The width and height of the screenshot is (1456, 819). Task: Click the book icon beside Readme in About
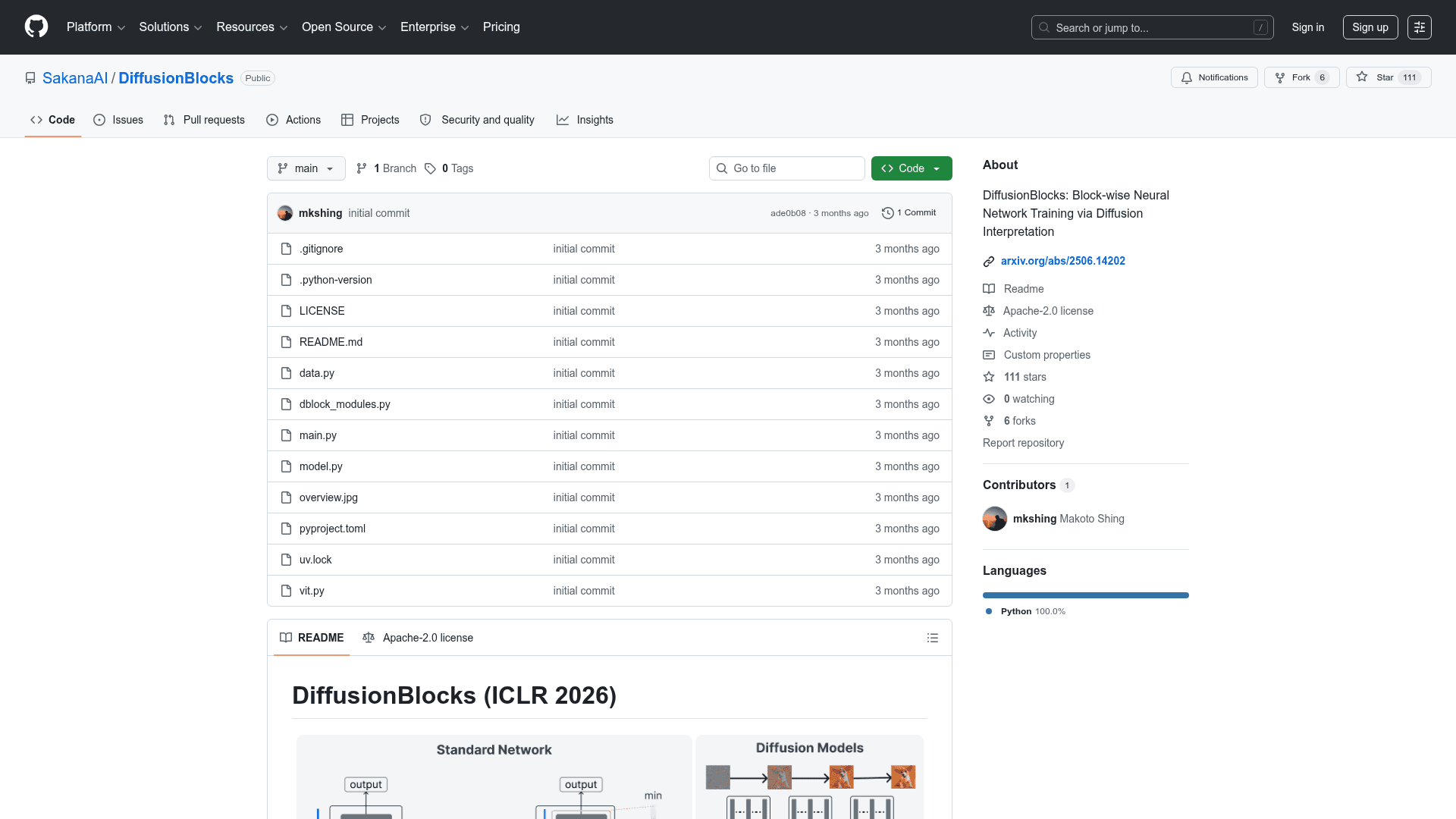coord(989,289)
